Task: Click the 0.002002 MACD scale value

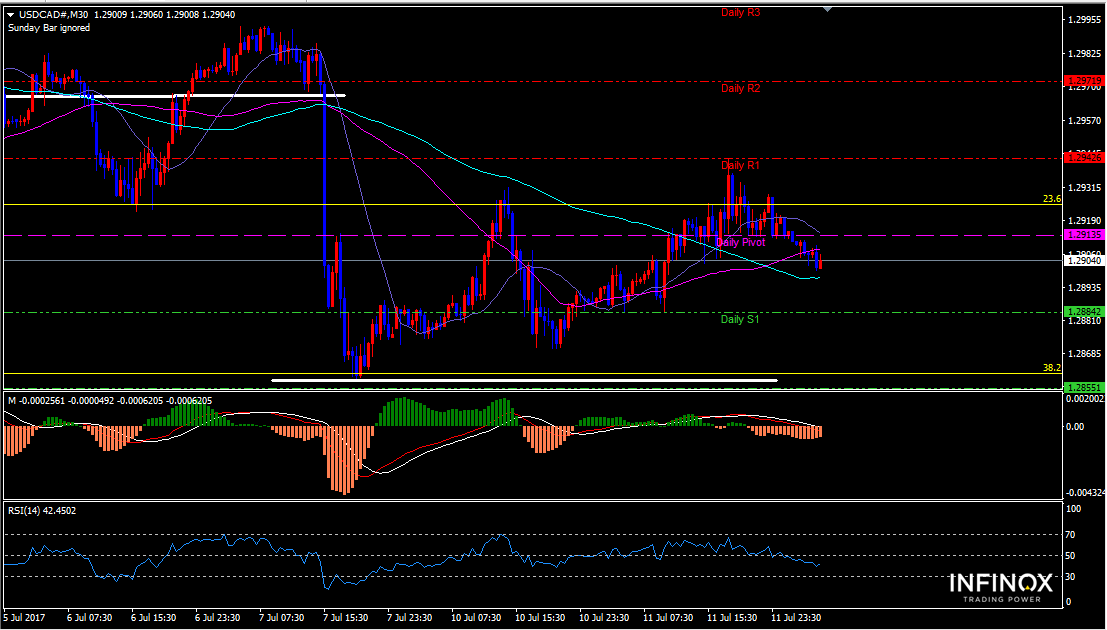Action: click(1086, 400)
